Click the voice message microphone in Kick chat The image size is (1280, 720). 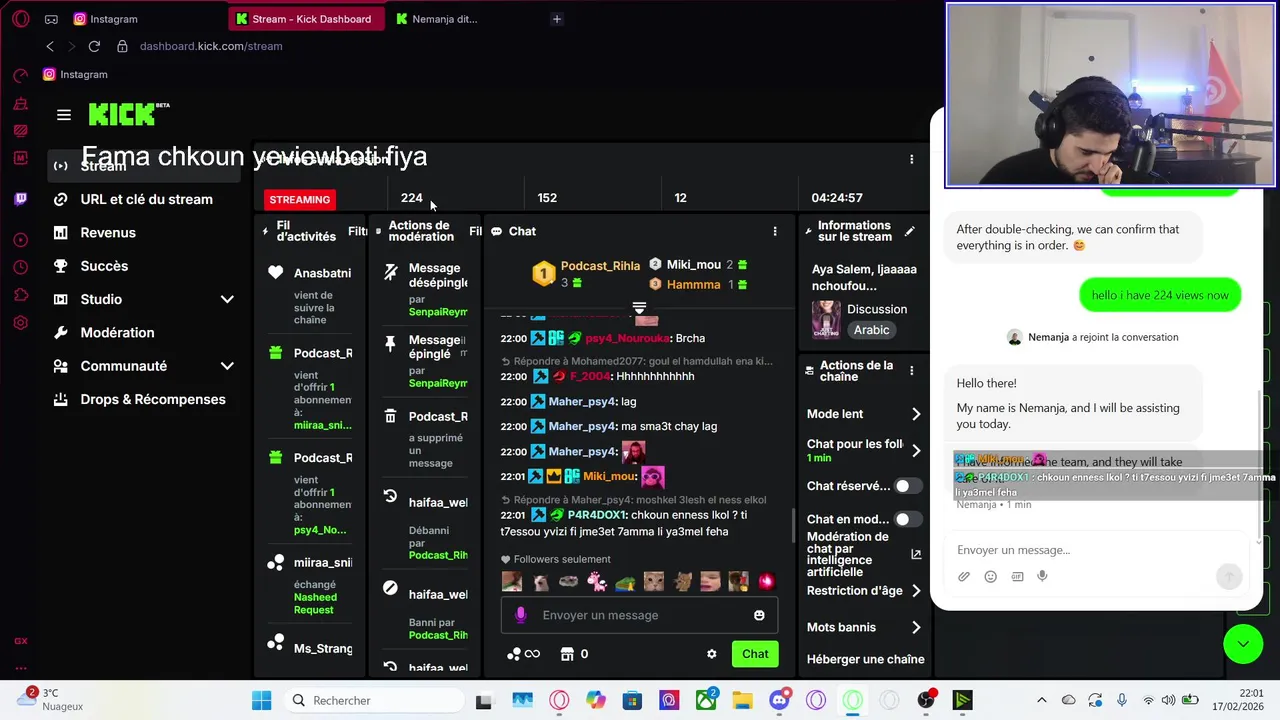[520, 615]
